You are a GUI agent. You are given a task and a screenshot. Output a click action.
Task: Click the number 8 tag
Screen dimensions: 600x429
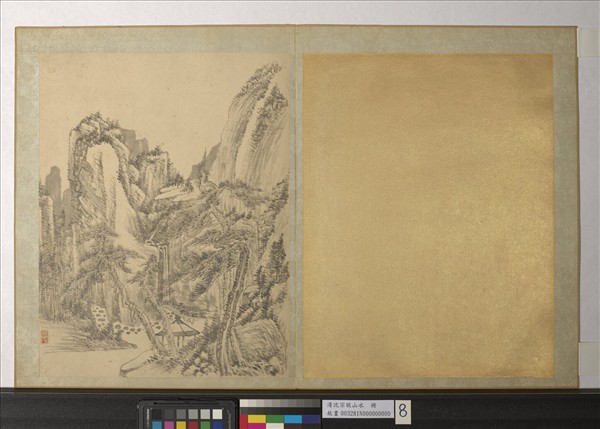point(402,410)
